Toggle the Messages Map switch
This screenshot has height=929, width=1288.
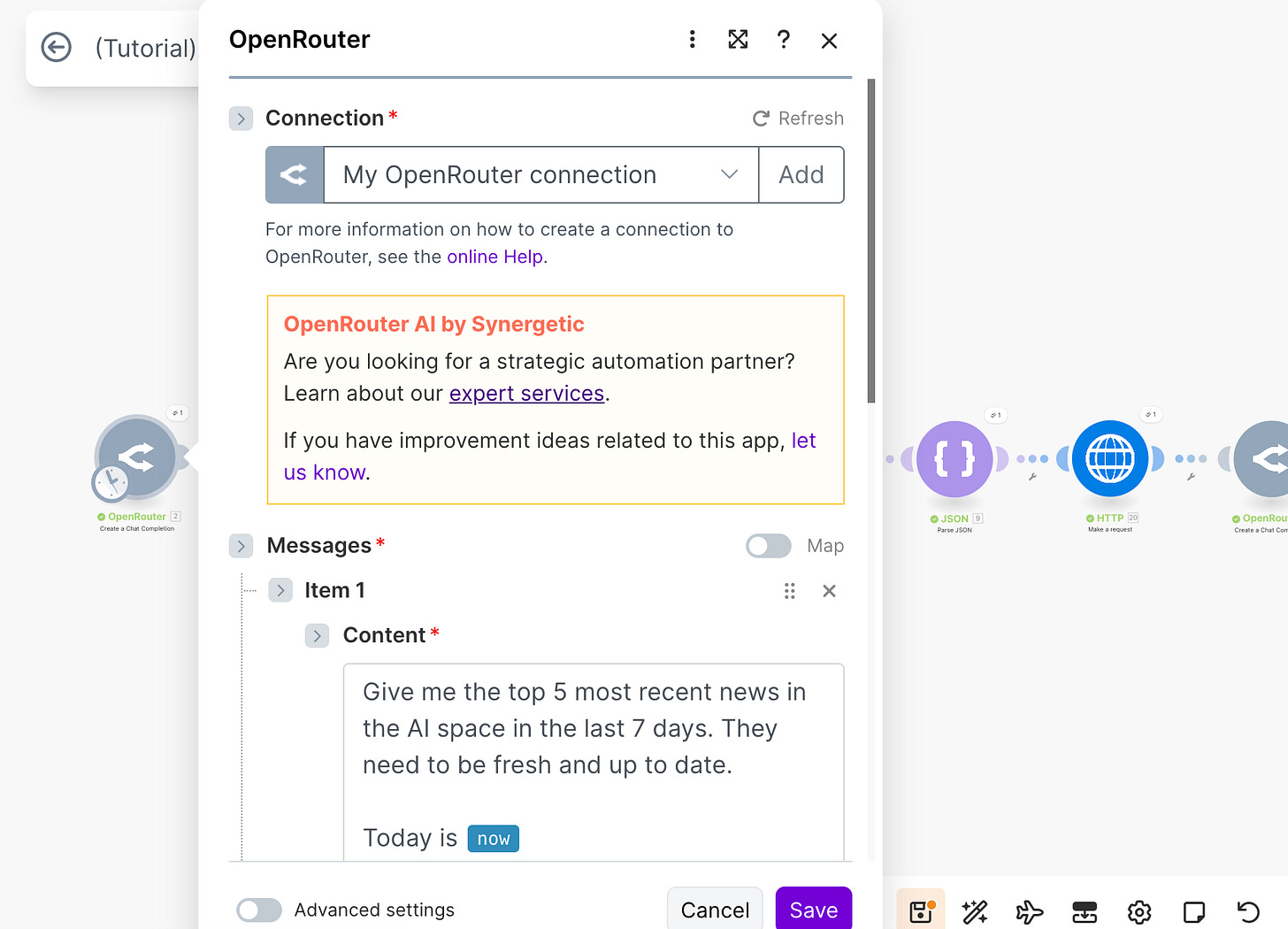pyautogui.click(x=768, y=546)
